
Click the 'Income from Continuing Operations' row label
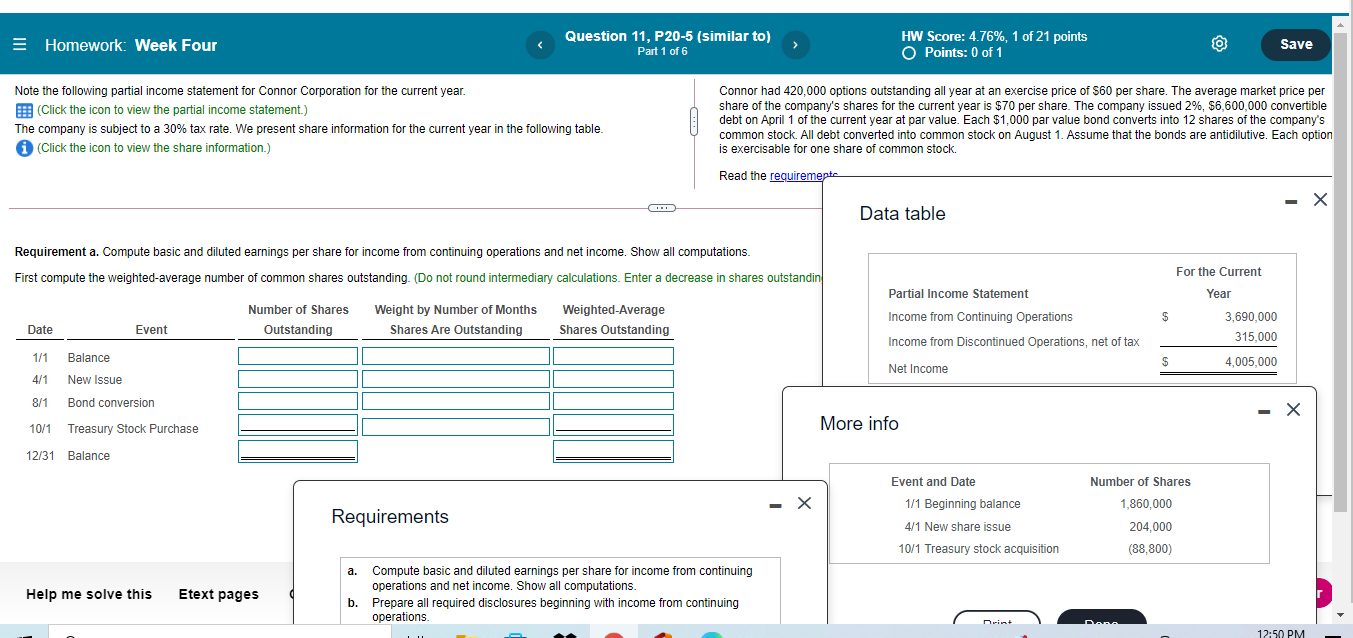(980, 317)
